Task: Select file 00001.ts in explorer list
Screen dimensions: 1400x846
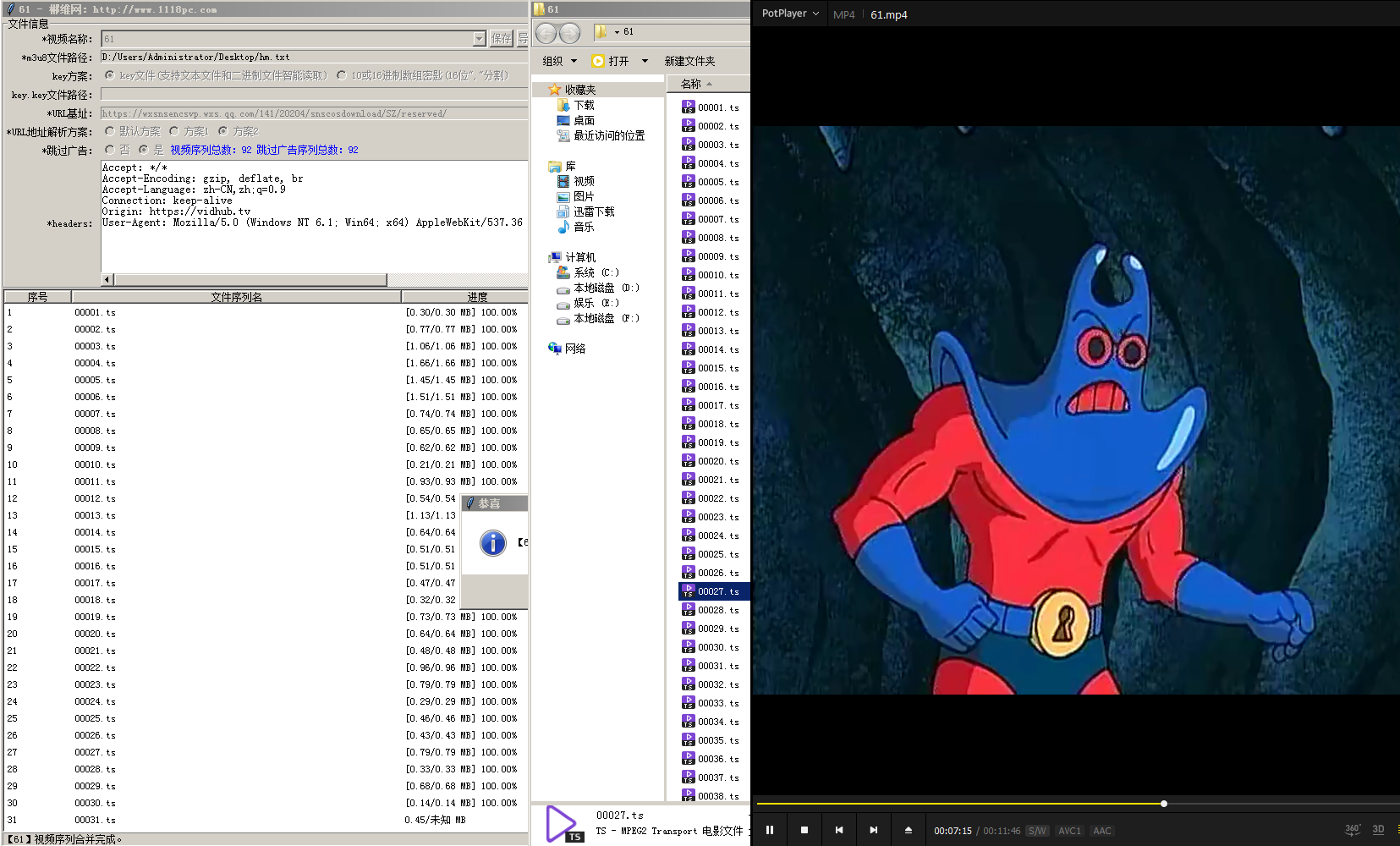Action: [x=711, y=107]
